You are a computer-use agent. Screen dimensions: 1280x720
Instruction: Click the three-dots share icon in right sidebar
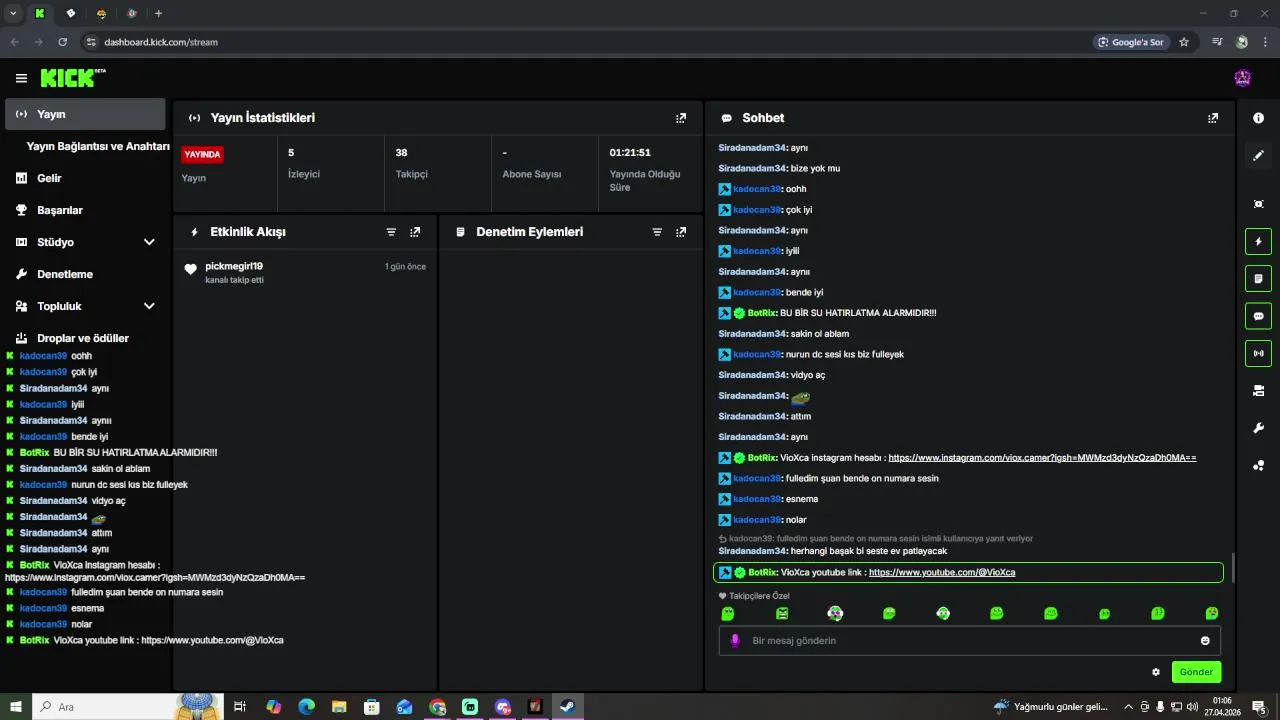(x=1258, y=465)
